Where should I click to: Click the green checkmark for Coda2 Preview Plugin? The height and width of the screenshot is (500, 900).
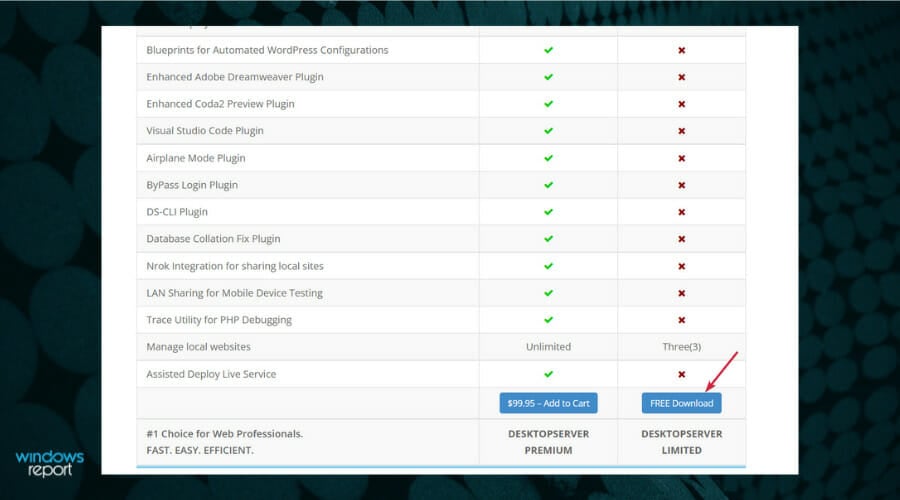click(x=549, y=104)
